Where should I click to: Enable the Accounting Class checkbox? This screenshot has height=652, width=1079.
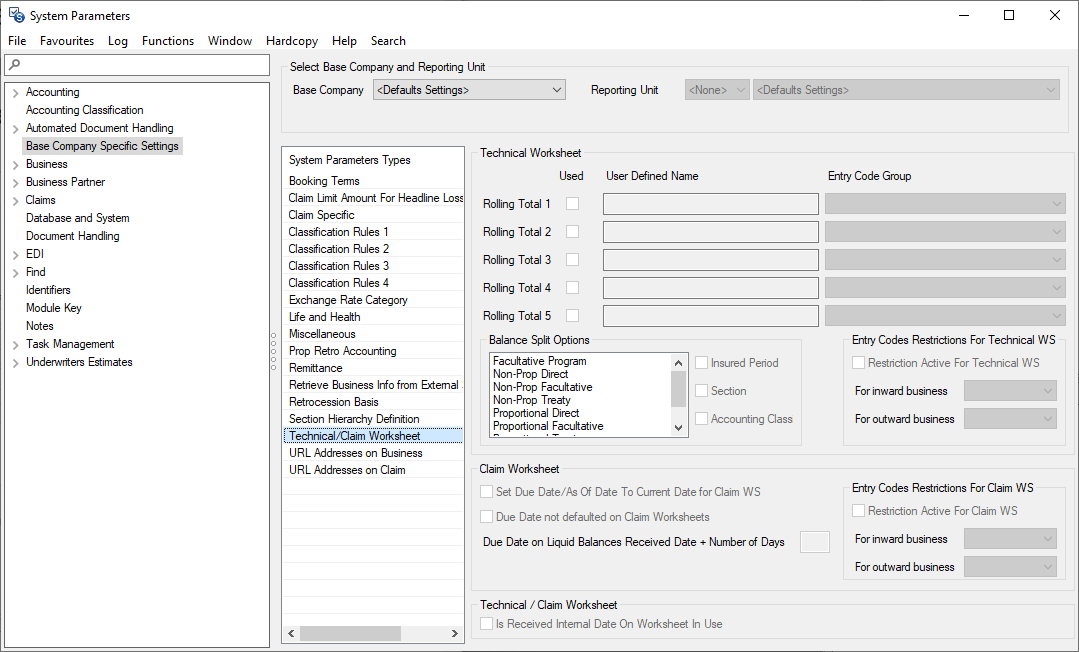click(x=701, y=419)
